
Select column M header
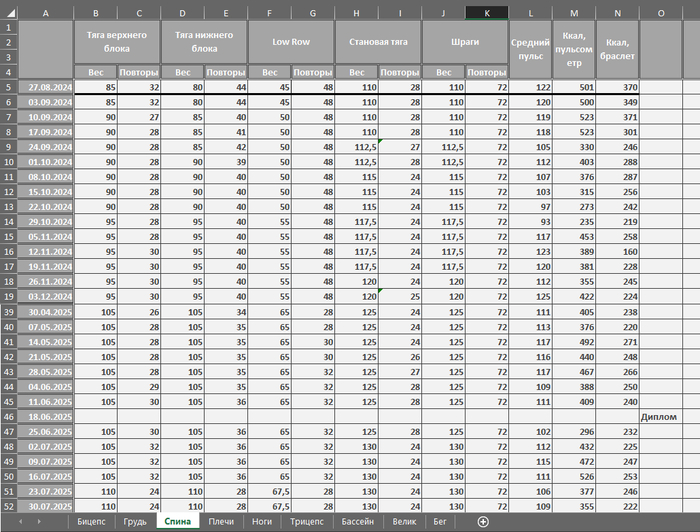574,13
